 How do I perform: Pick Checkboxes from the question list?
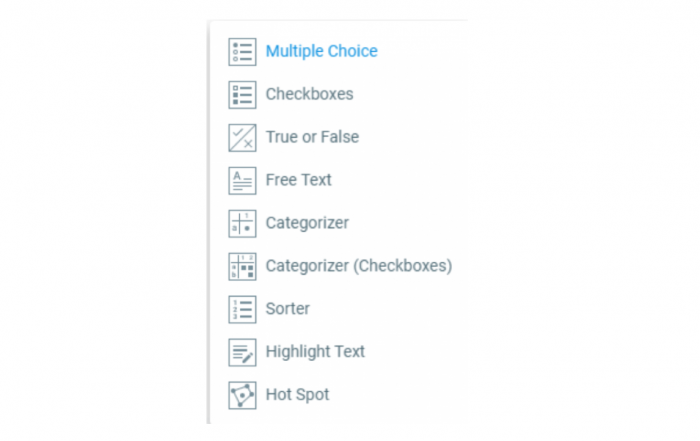(x=309, y=94)
